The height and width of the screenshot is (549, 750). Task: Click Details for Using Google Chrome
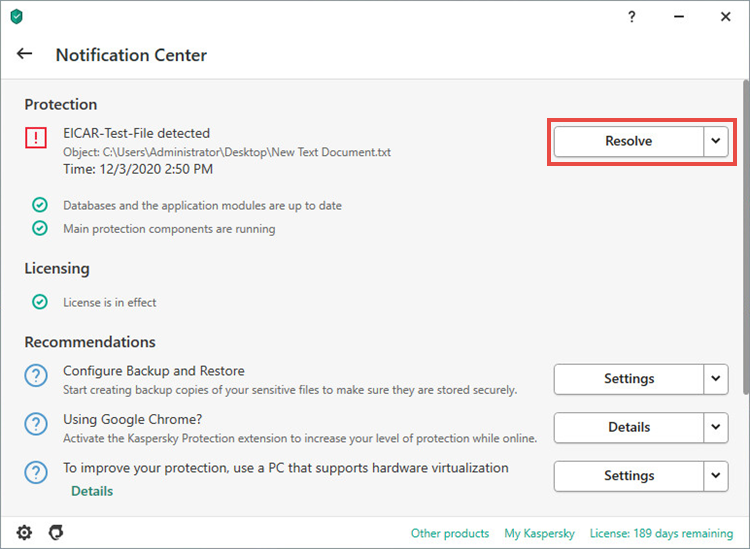tap(629, 427)
